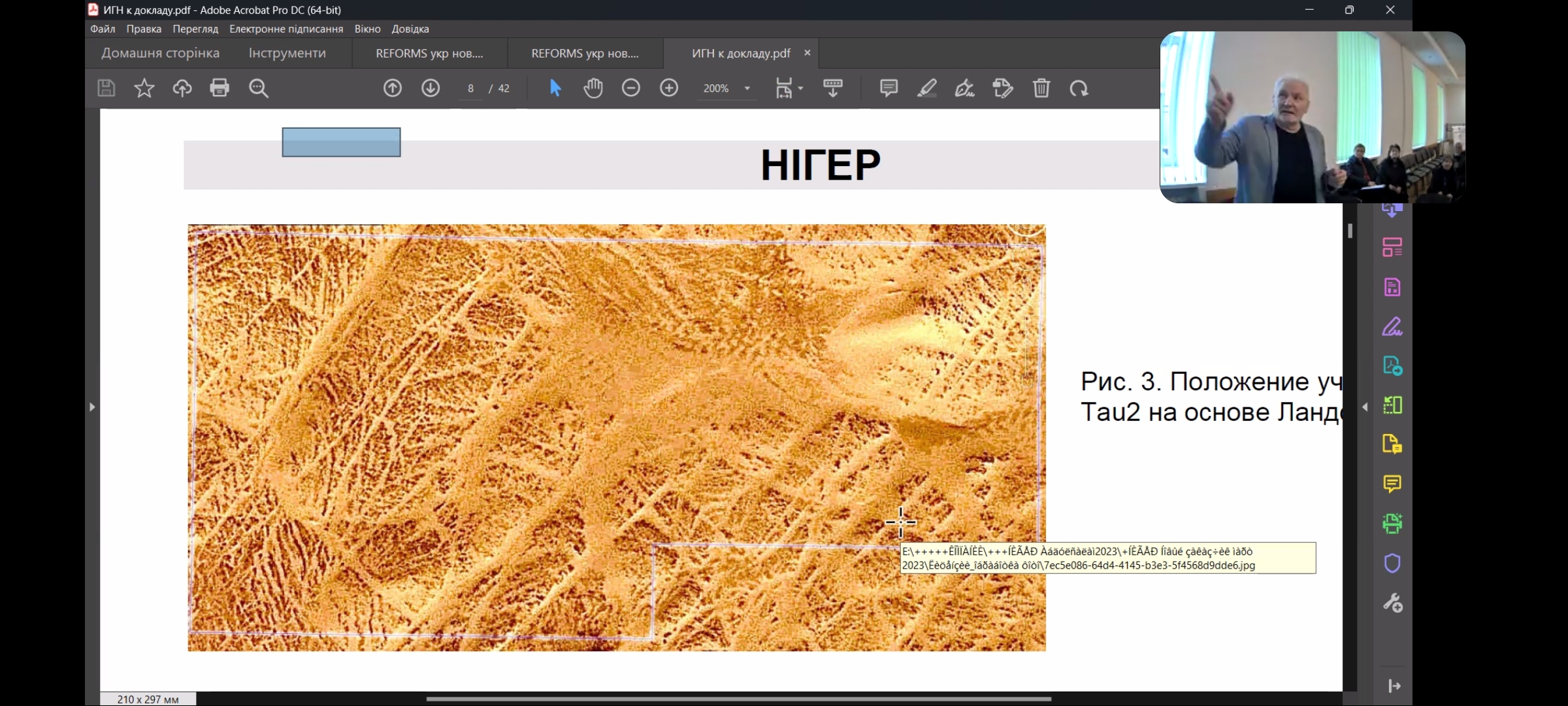Screen dimensions: 1568x706
Task: Open the Protect shield tool in sidebar
Action: click(1392, 563)
